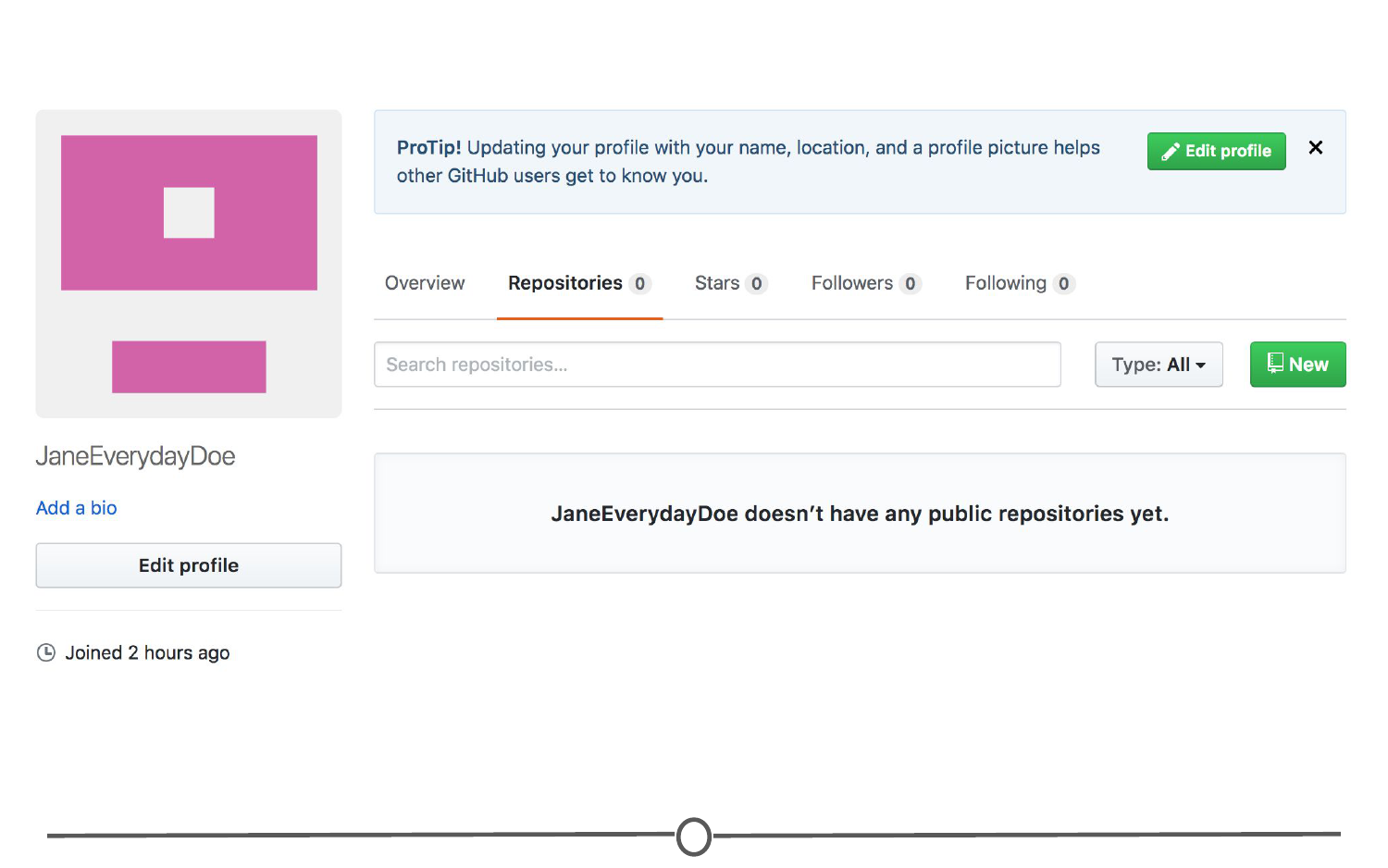Click the Search repositories input field
The width and height of the screenshot is (1388, 868).
click(716, 365)
